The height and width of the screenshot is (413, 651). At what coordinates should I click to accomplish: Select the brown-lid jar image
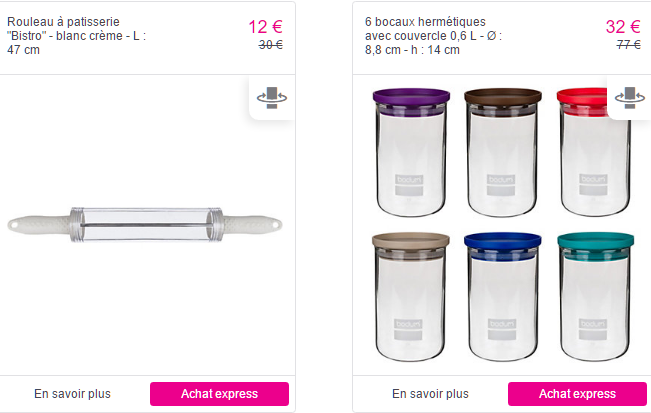tap(502, 152)
